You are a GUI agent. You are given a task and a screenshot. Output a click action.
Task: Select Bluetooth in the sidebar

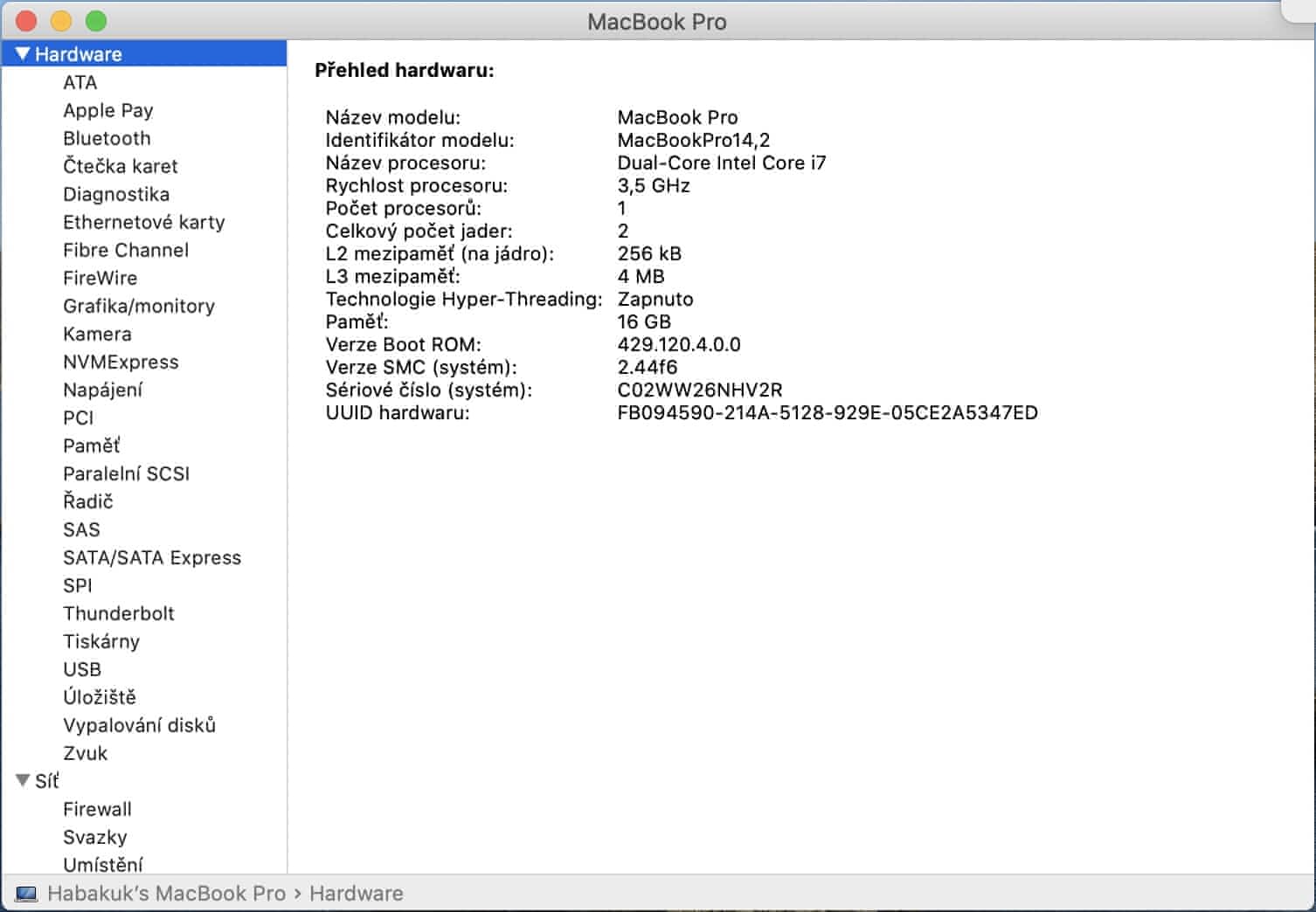[107, 138]
